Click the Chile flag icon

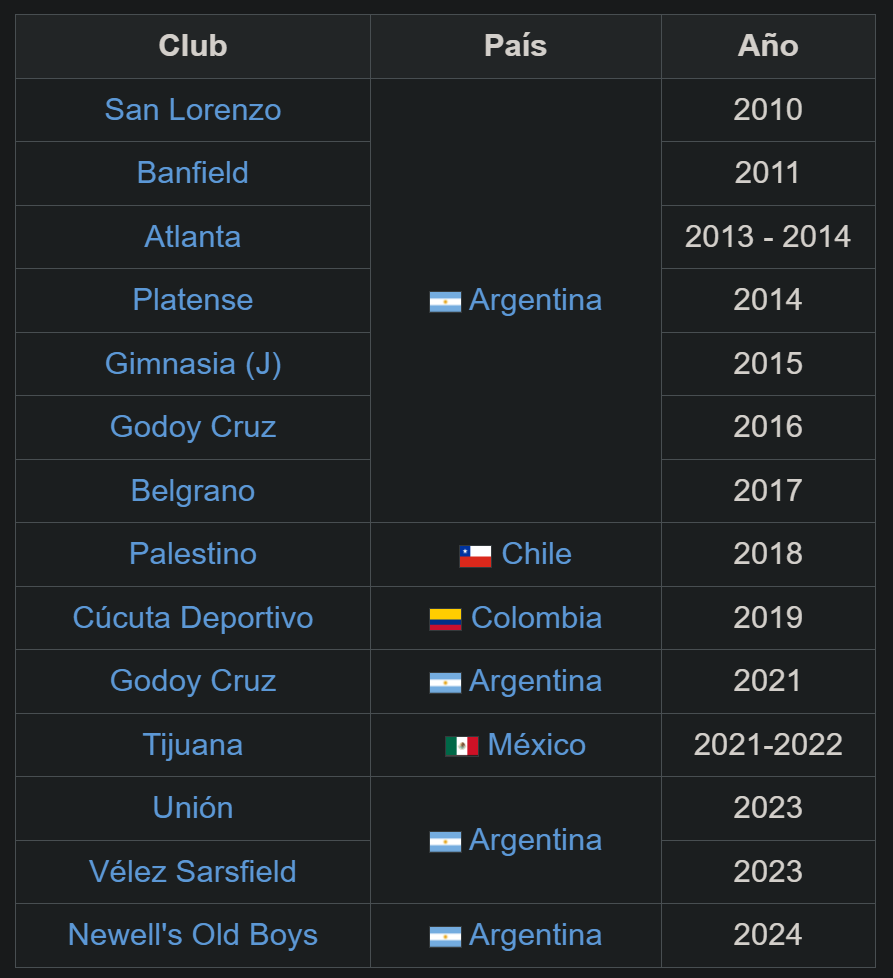click(x=475, y=556)
